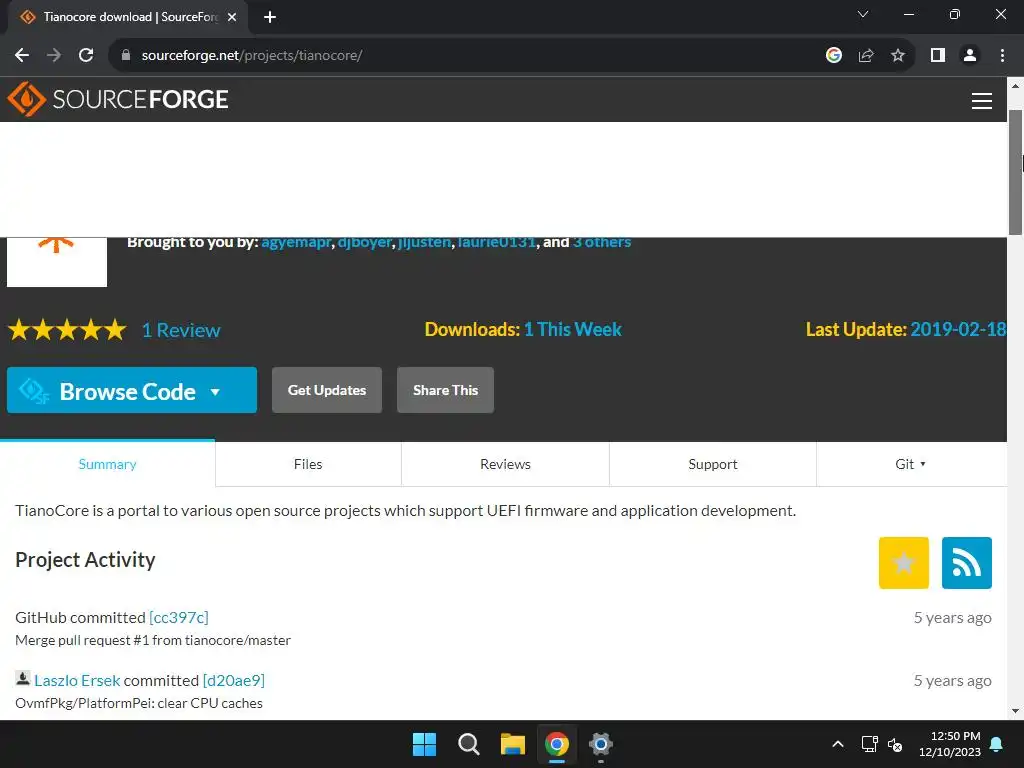
Task: Go back to the previous page
Action: 22,55
